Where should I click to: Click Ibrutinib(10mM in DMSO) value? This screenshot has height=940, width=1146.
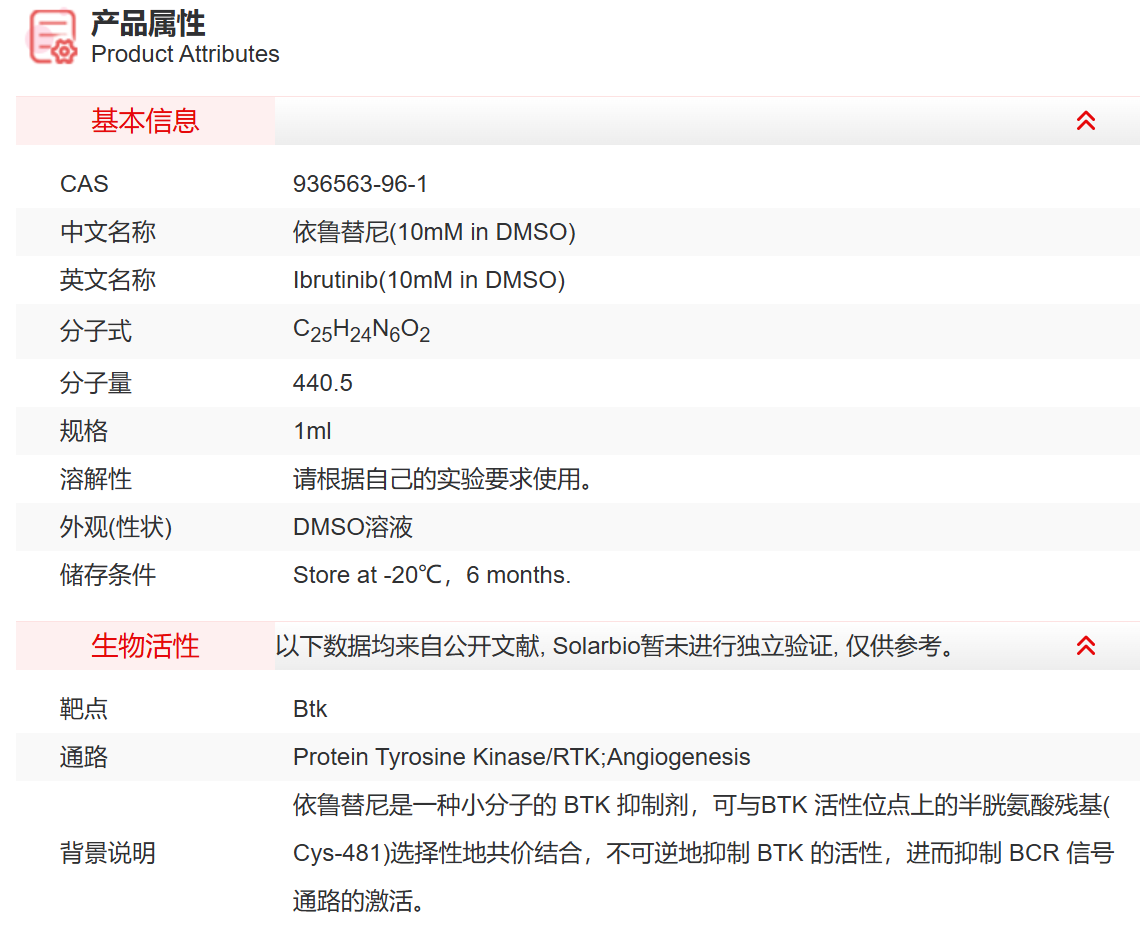(429, 280)
